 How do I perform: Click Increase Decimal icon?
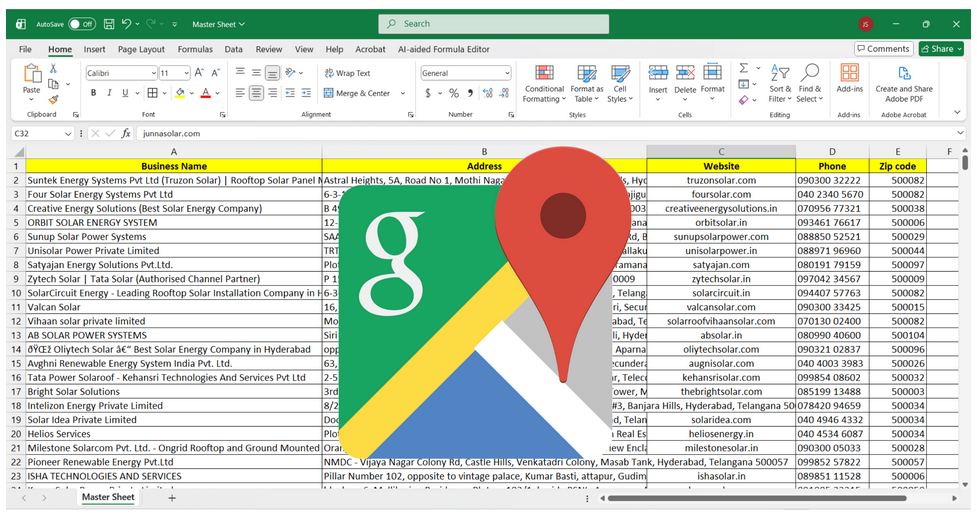click(x=488, y=93)
